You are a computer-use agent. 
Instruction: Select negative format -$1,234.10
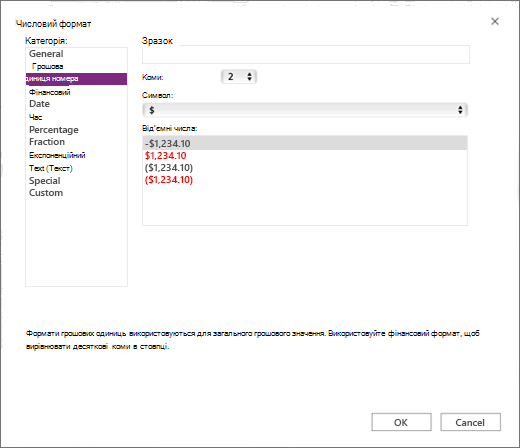coord(305,143)
